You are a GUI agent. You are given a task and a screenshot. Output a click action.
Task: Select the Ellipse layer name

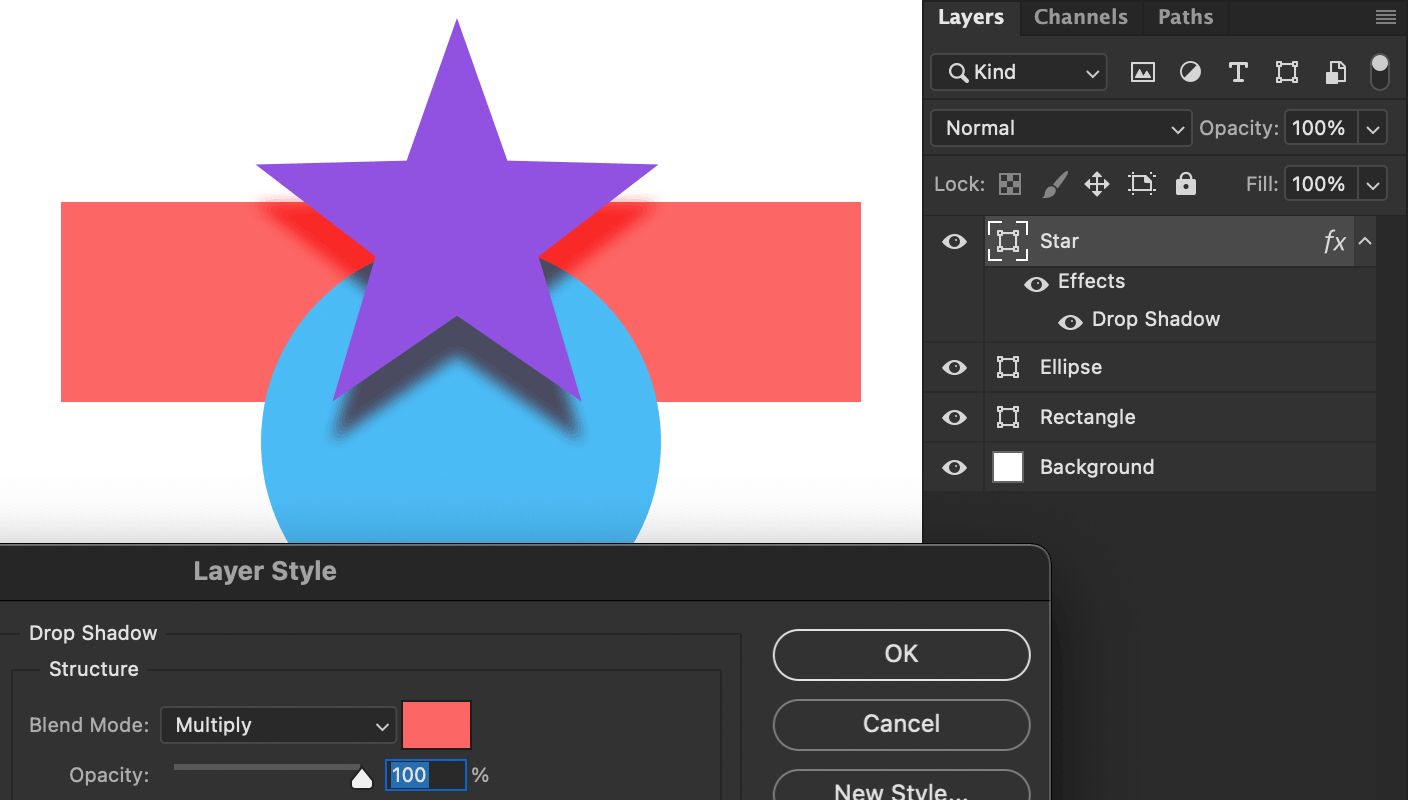[x=1071, y=367]
